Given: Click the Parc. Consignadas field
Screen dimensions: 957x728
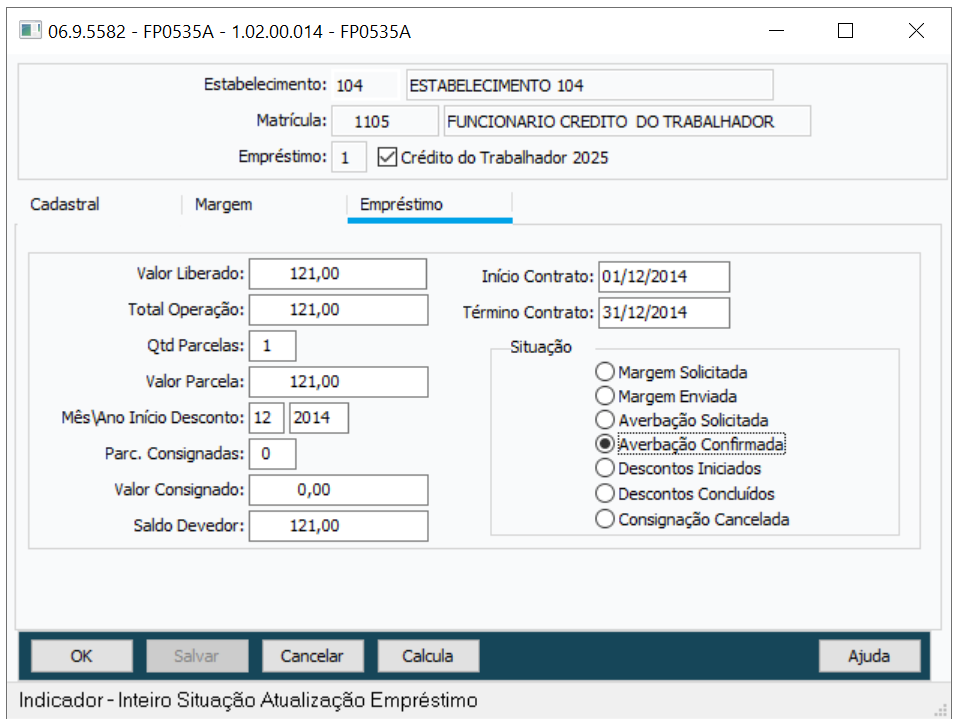Looking at the screenshot, I should tap(272, 454).
